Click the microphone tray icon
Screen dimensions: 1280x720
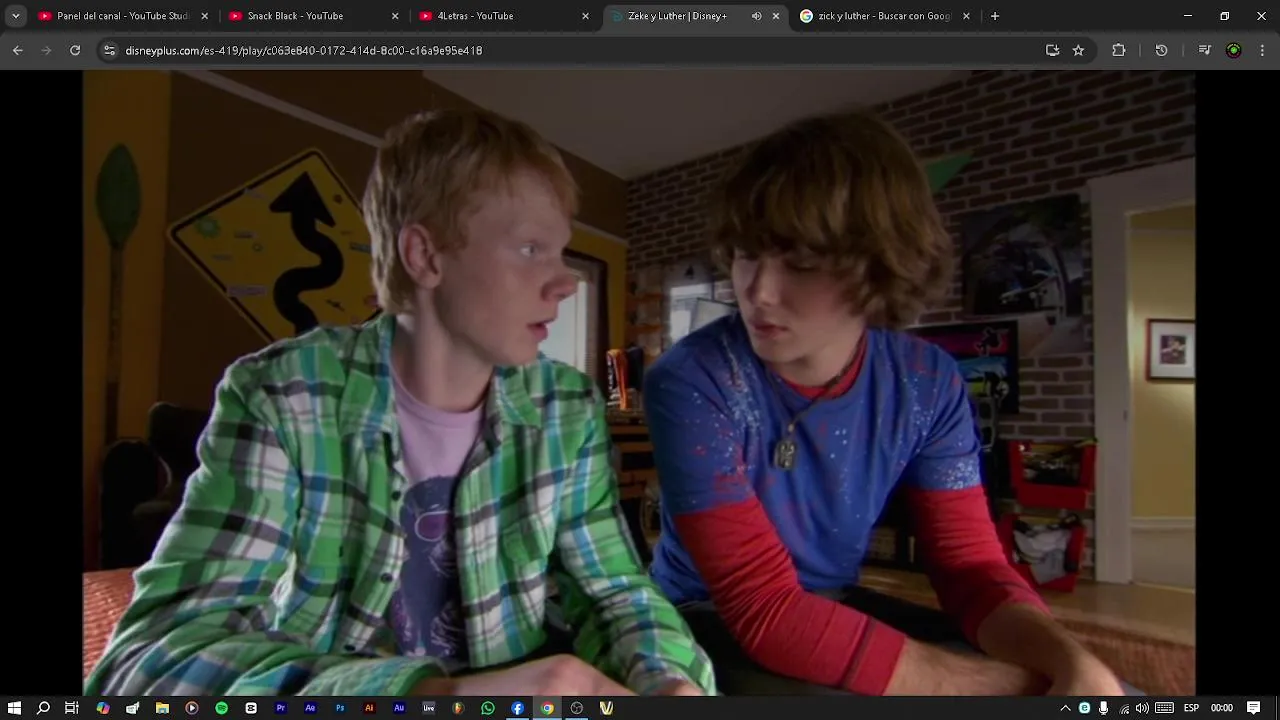(1103, 708)
